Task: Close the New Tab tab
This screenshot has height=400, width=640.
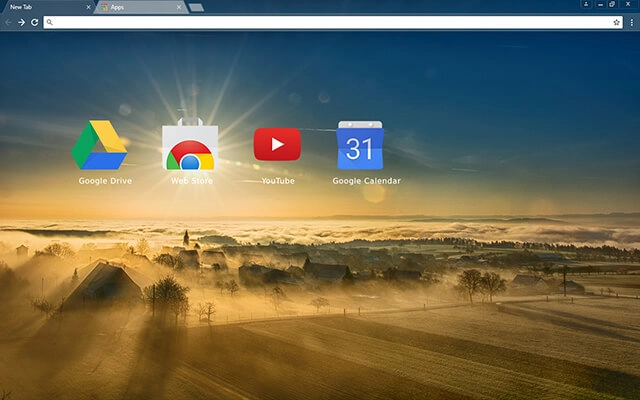Action: click(88, 7)
